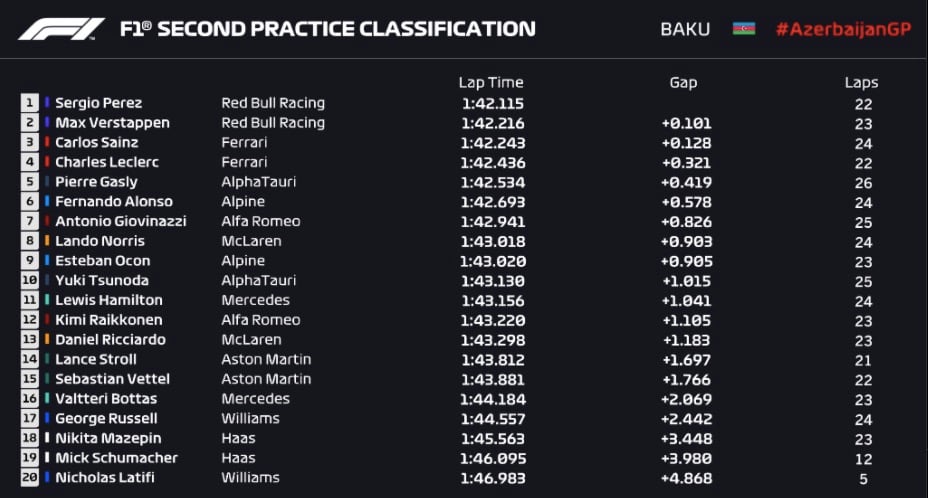Click the position 20 number badge
928x498 pixels.
point(30,478)
